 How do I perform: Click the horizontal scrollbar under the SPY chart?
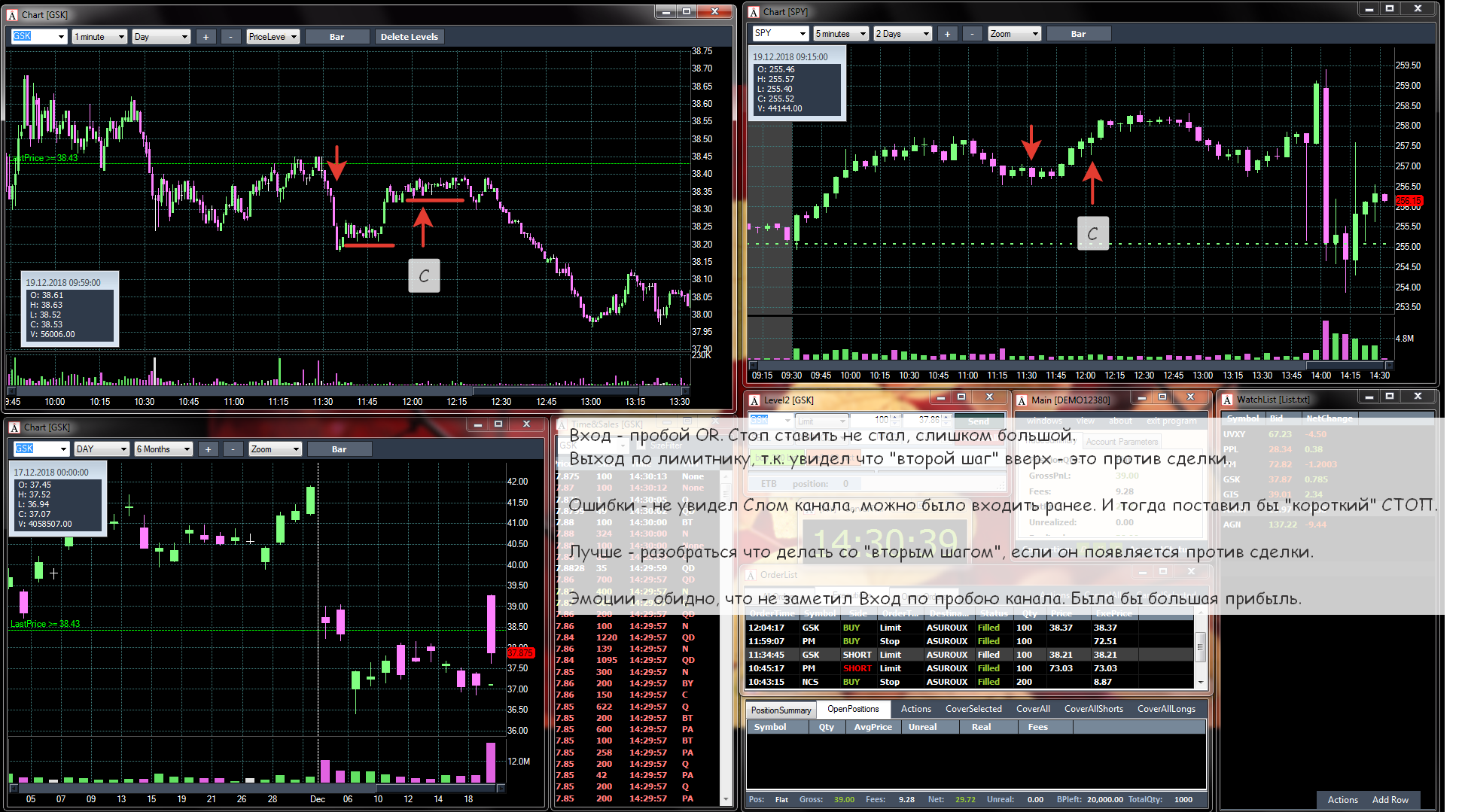pyautogui.click(x=1070, y=365)
